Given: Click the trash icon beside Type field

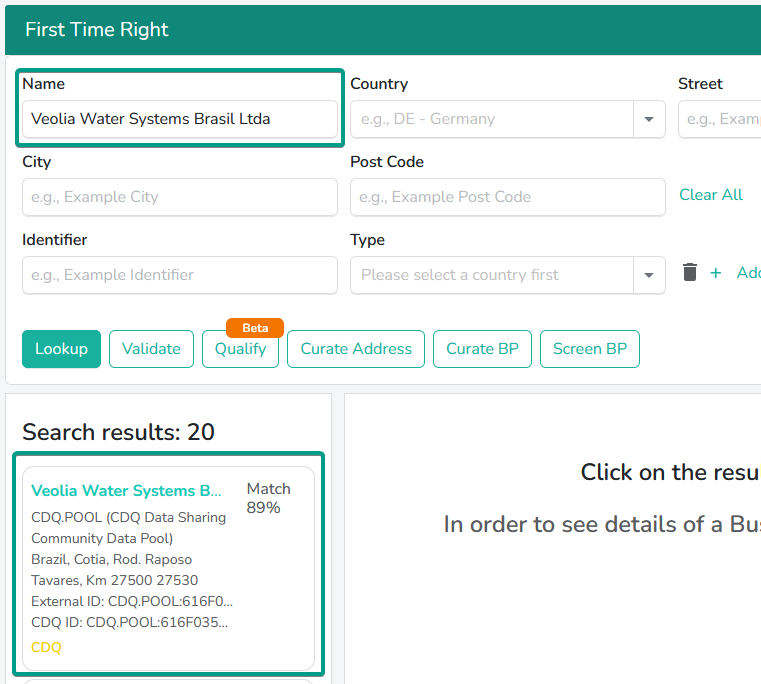Looking at the screenshot, I should click(x=690, y=272).
